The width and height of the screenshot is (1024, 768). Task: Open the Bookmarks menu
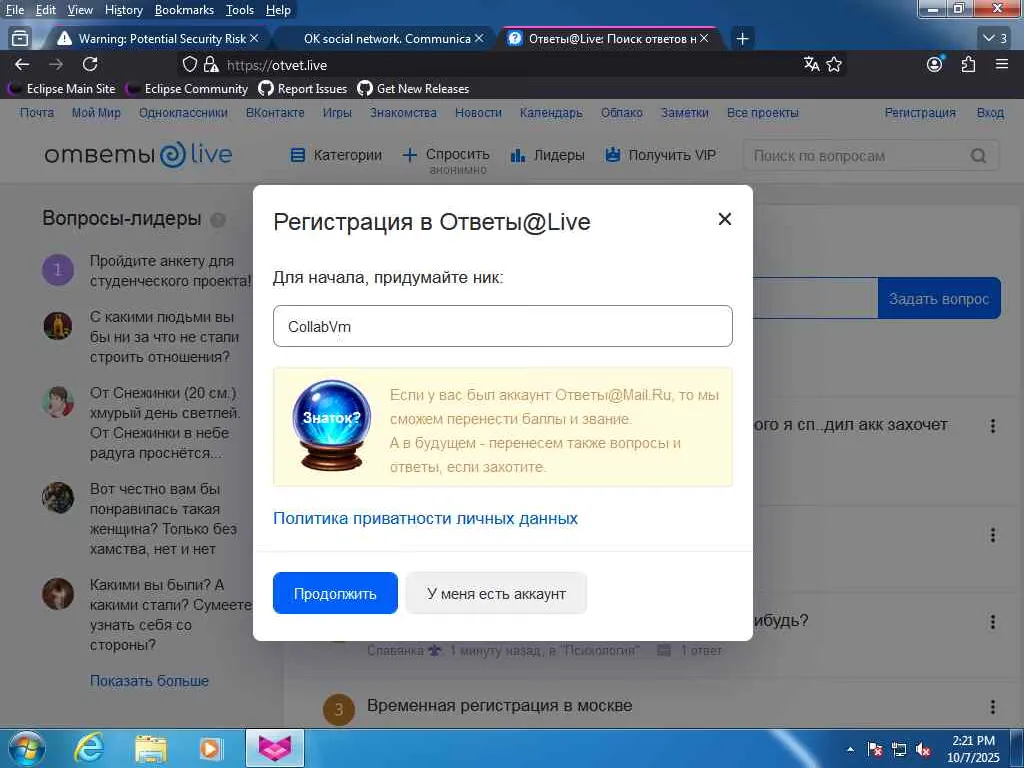184,10
